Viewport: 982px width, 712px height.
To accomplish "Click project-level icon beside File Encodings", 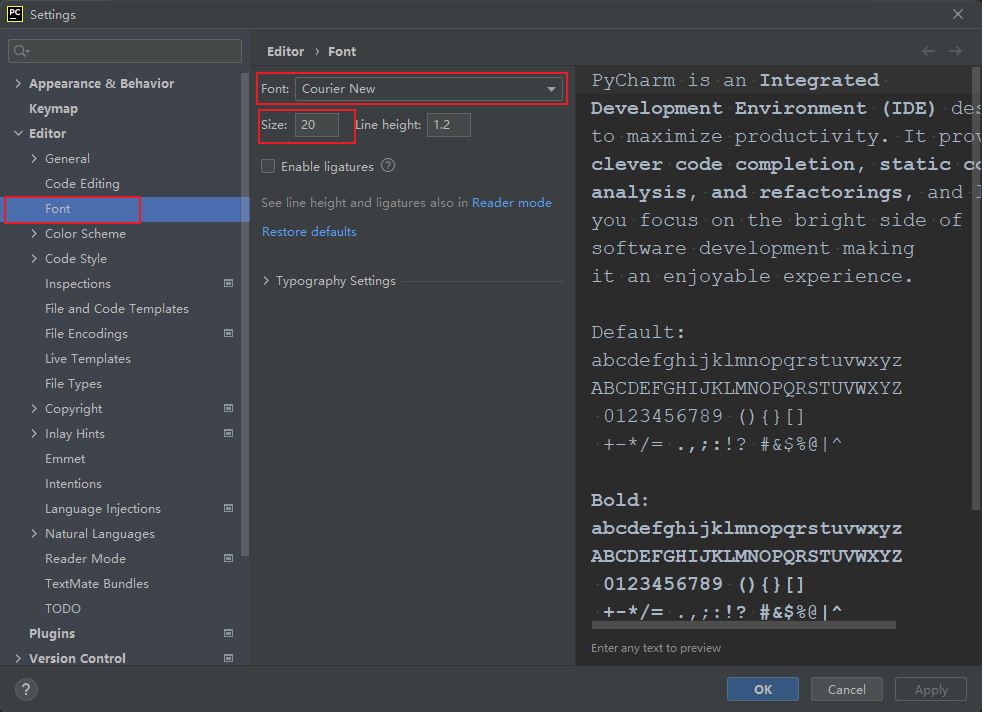I will (228, 334).
